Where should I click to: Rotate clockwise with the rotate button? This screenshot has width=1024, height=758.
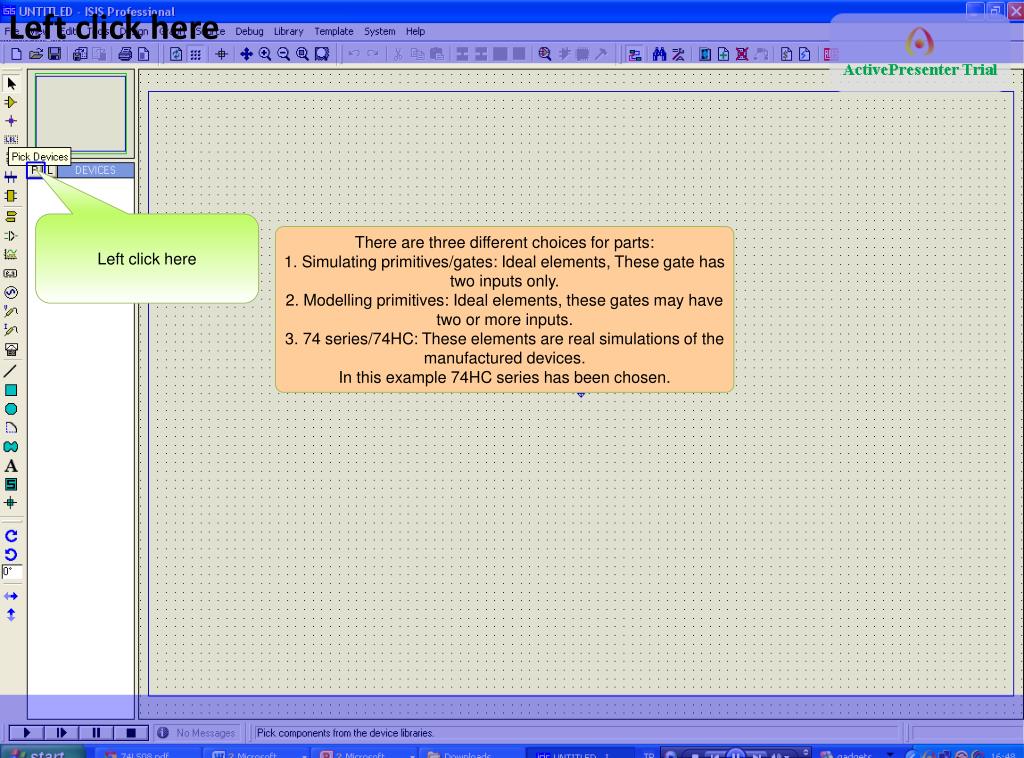click(11, 536)
